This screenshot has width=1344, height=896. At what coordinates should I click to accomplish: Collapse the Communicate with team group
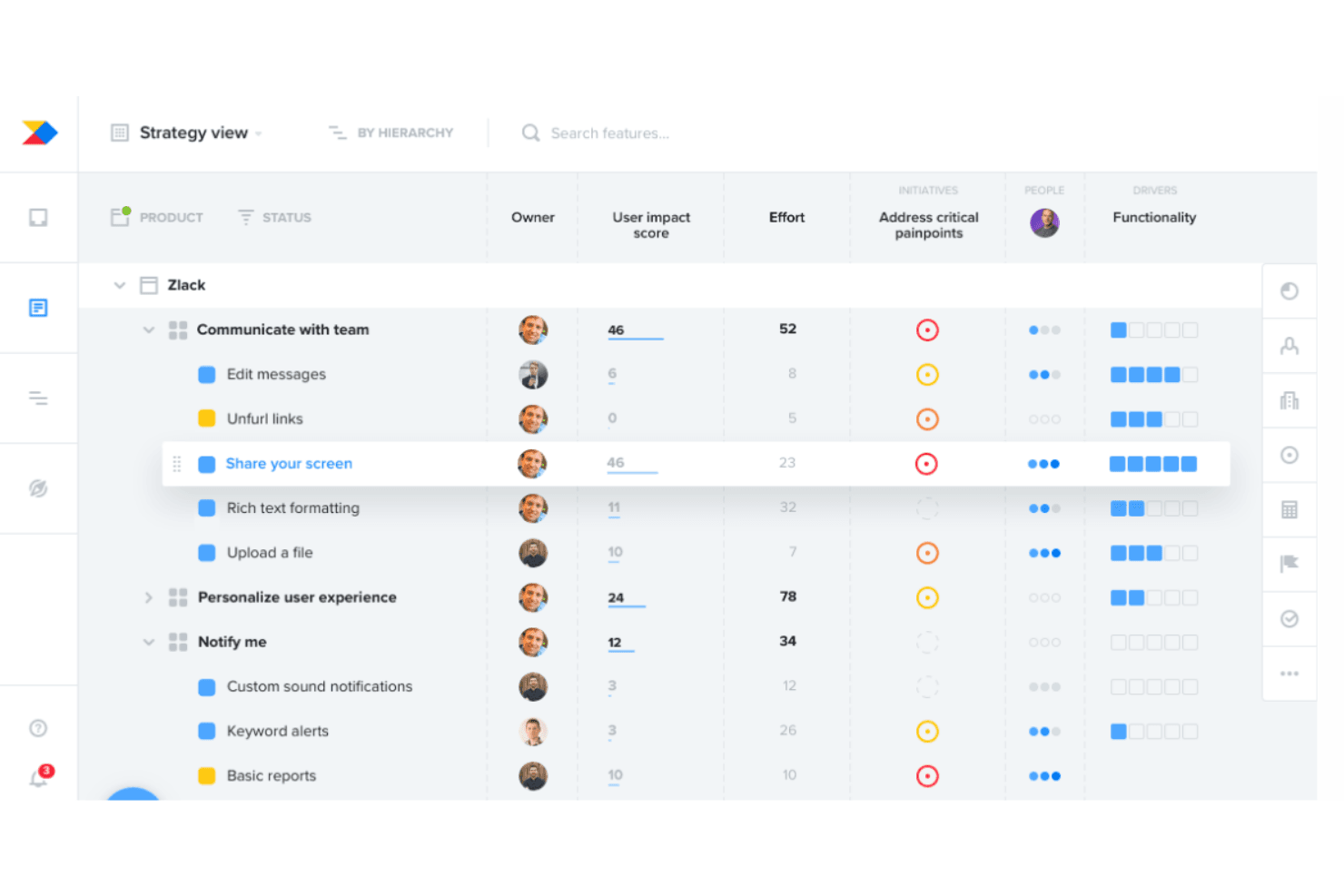click(149, 330)
